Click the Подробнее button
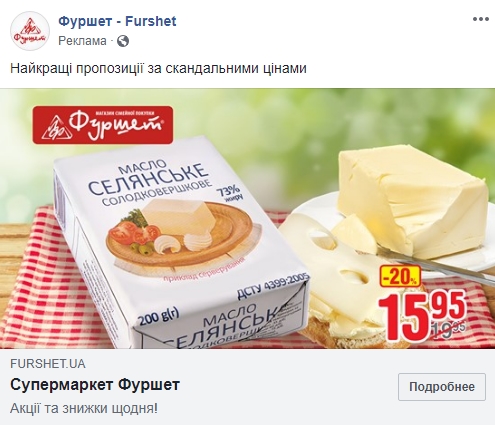The width and height of the screenshot is (495, 425). [x=442, y=387]
